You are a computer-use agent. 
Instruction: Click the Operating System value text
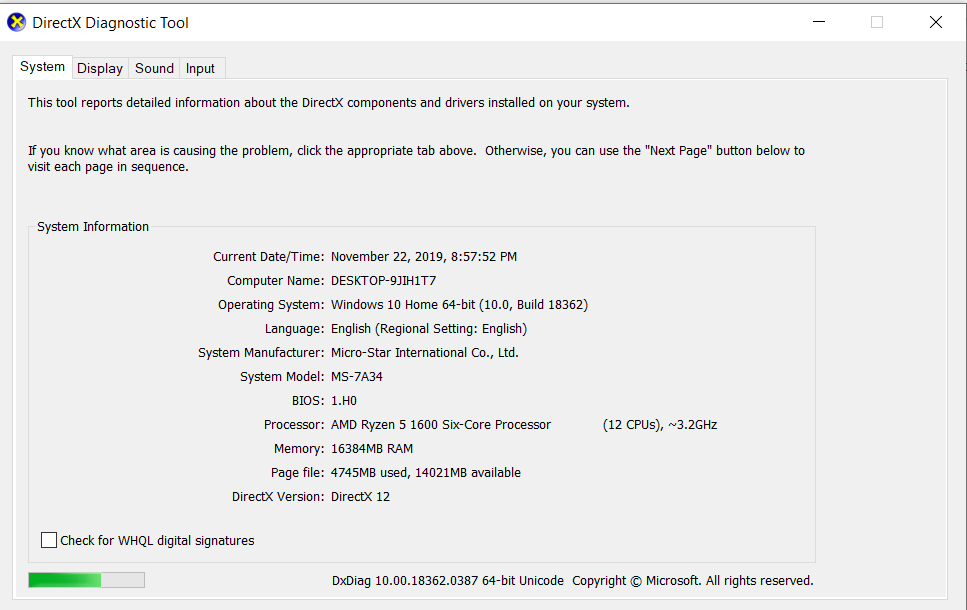(x=459, y=305)
